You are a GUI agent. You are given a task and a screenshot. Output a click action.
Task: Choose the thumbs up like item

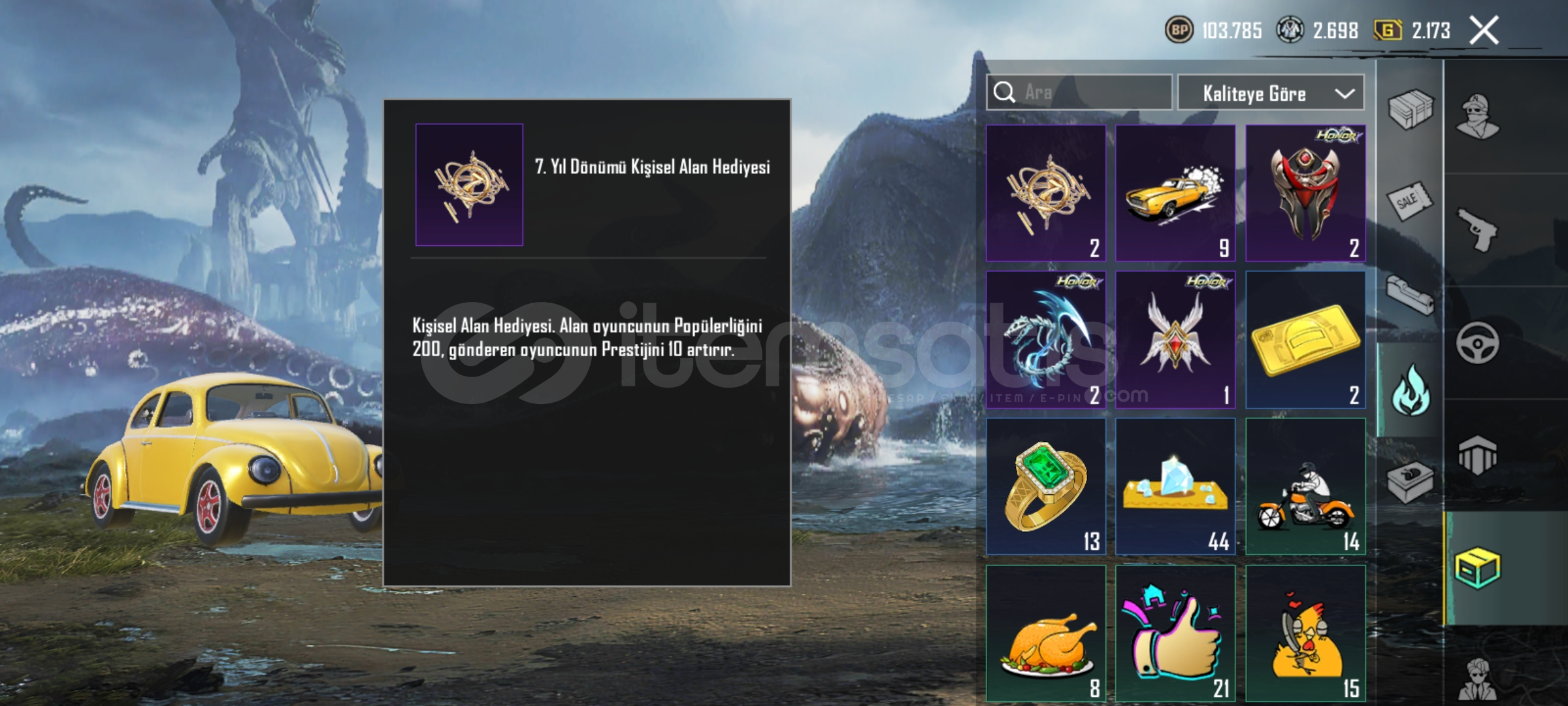point(1175,633)
